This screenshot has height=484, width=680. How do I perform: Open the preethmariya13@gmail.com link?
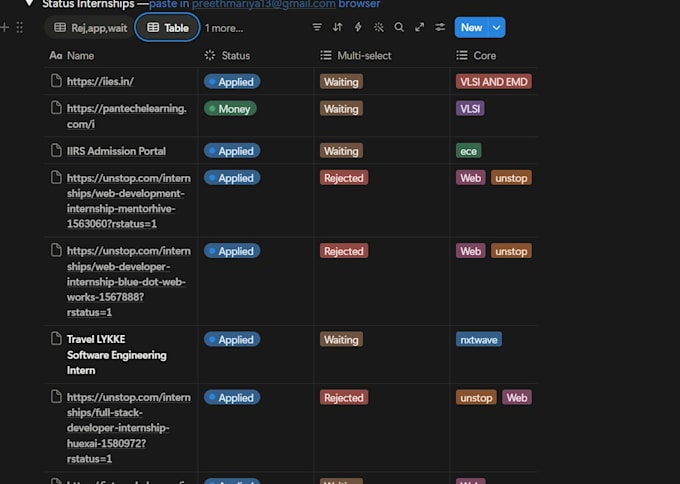click(x=263, y=4)
